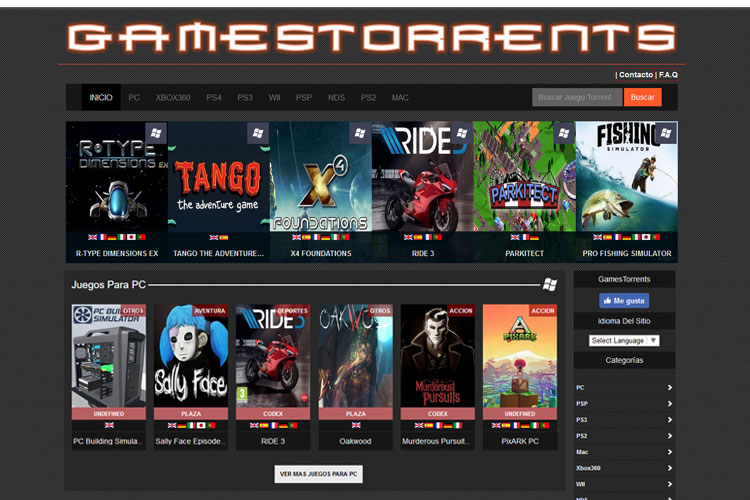Image resolution: width=750 pixels, height=500 pixels.
Task: Open R-Type Dimensions EX featured cover
Action: click(x=117, y=177)
